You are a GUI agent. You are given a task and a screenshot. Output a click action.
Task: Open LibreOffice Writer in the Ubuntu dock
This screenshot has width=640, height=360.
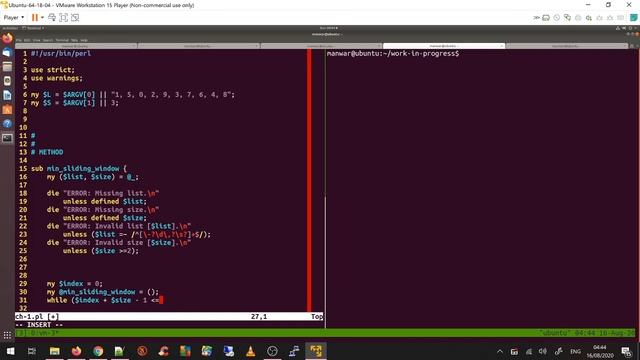coord(7,95)
